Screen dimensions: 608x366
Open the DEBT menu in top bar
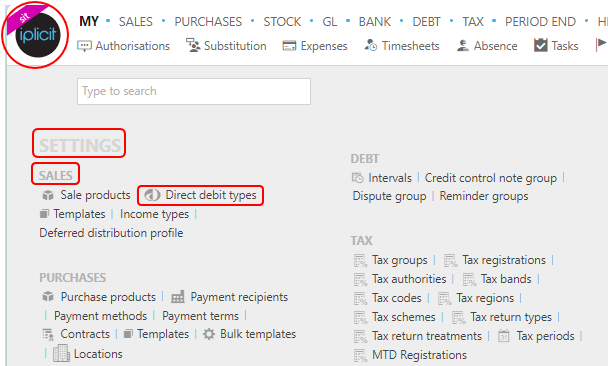pos(426,21)
